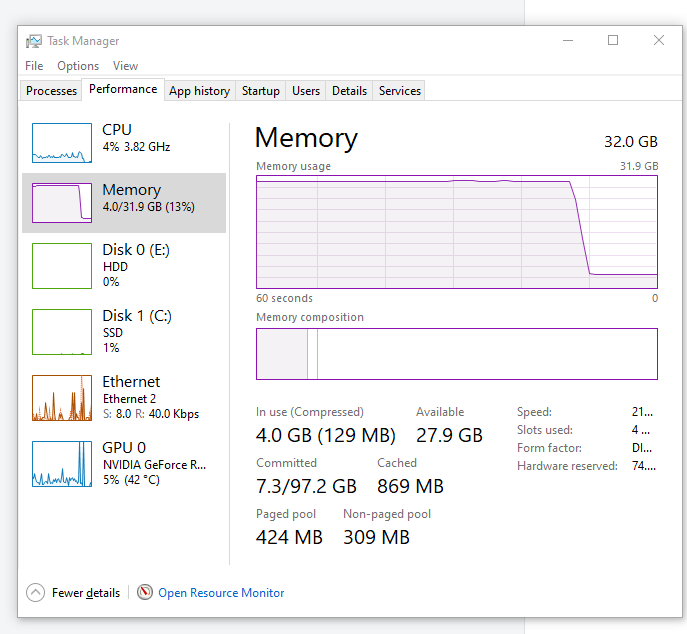This screenshot has width=687, height=634.
Task: Switch to the Processes tab
Action: [51, 91]
